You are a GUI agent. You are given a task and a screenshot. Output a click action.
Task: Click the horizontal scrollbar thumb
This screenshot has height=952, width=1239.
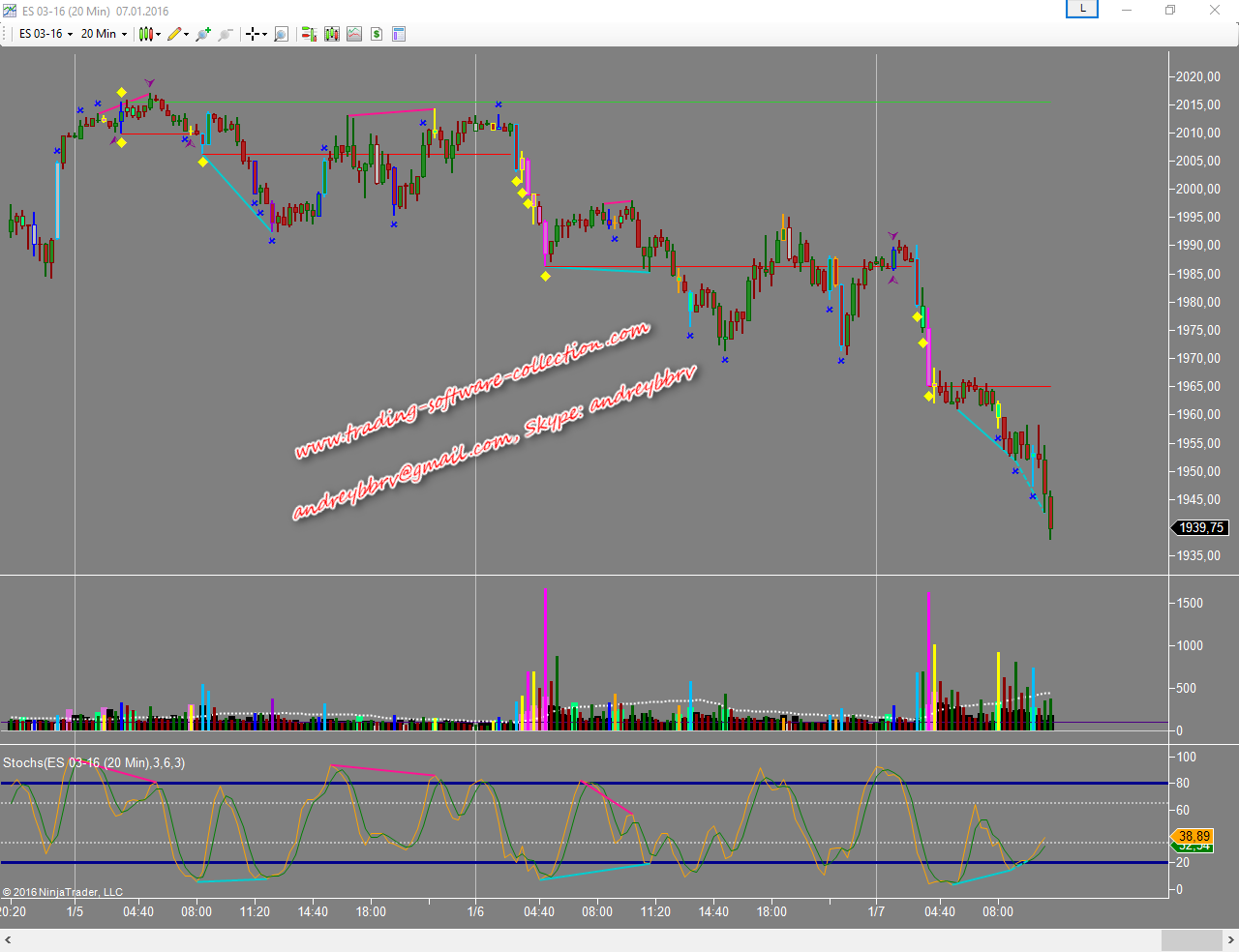pyautogui.click(x=1191, y=940)
